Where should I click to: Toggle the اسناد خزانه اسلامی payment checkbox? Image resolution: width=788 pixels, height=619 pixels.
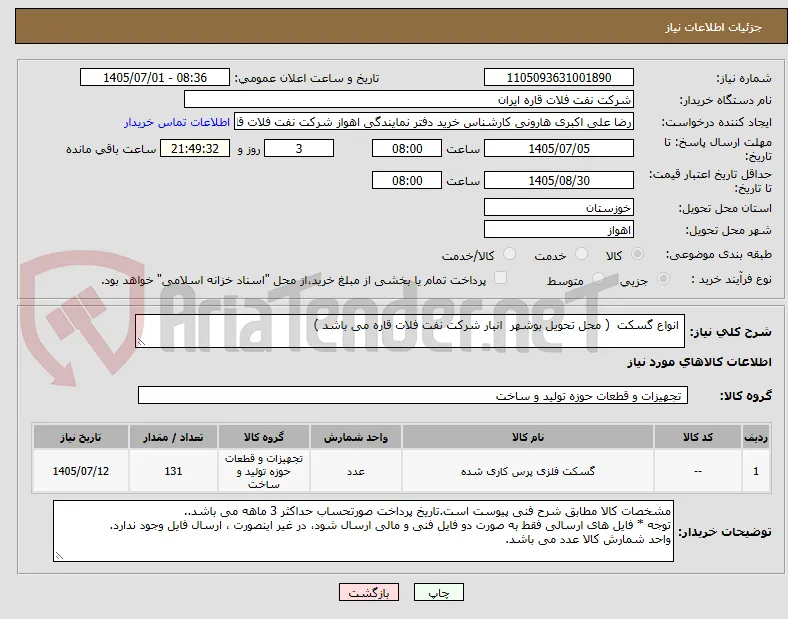(x=500, y=278)
